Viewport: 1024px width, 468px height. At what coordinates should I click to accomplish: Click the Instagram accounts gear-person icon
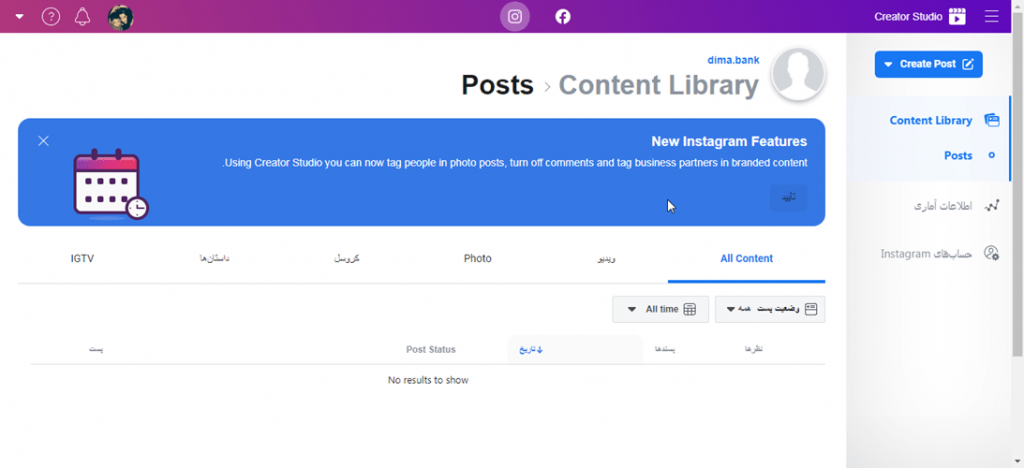coord(991,253)
